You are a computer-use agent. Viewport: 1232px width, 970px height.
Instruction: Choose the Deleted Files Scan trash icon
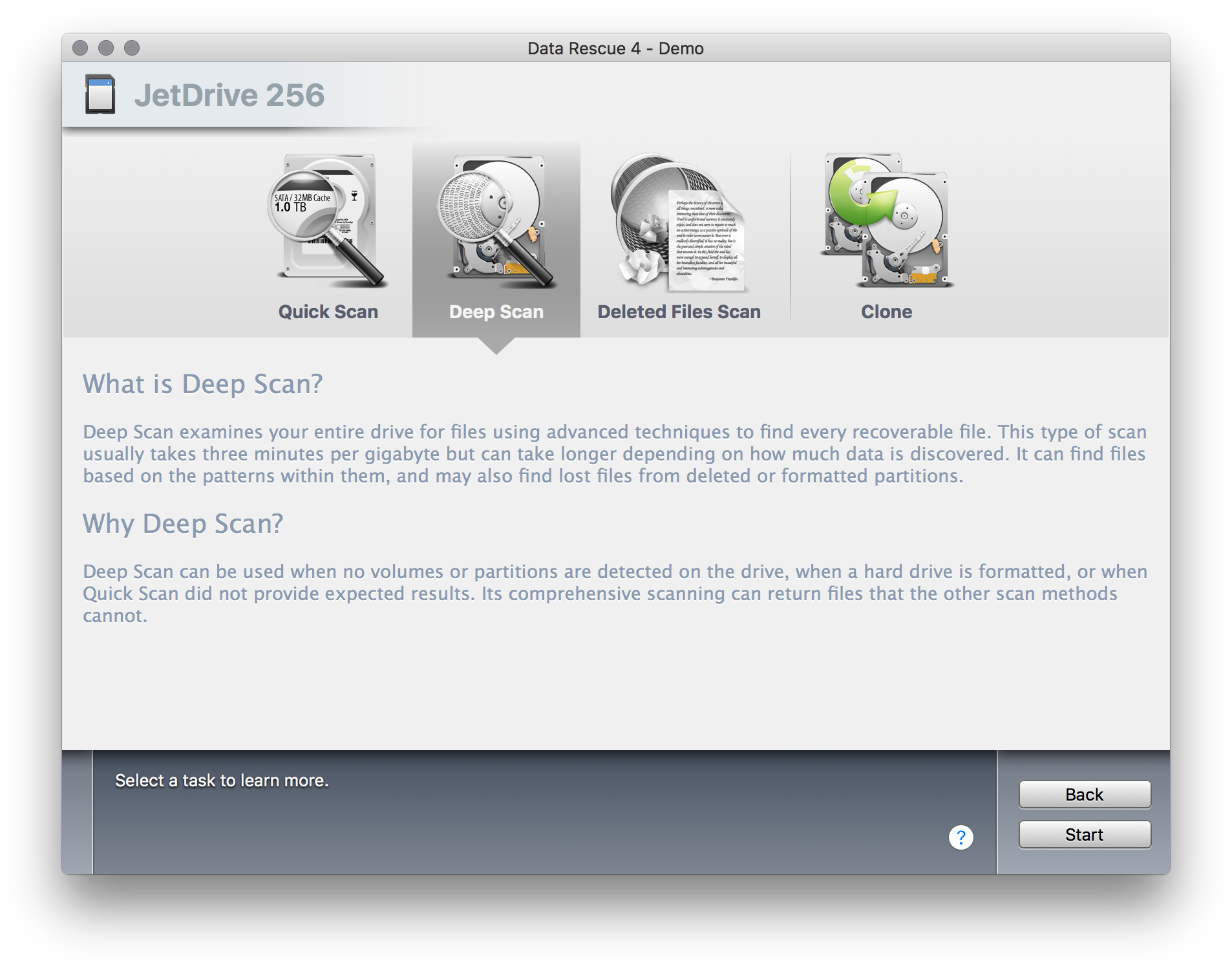(x=677, y=222)
